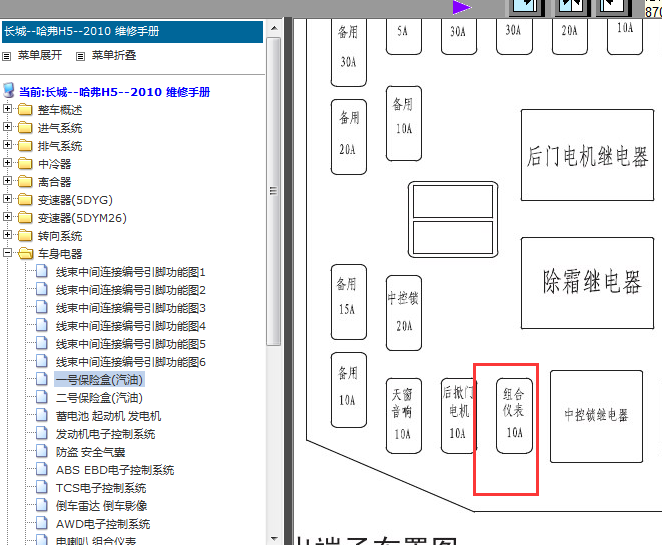Expand the 变速器(5DYM26) tree node
The width and height of the screenshot is (662, 545).
[7, 217]
